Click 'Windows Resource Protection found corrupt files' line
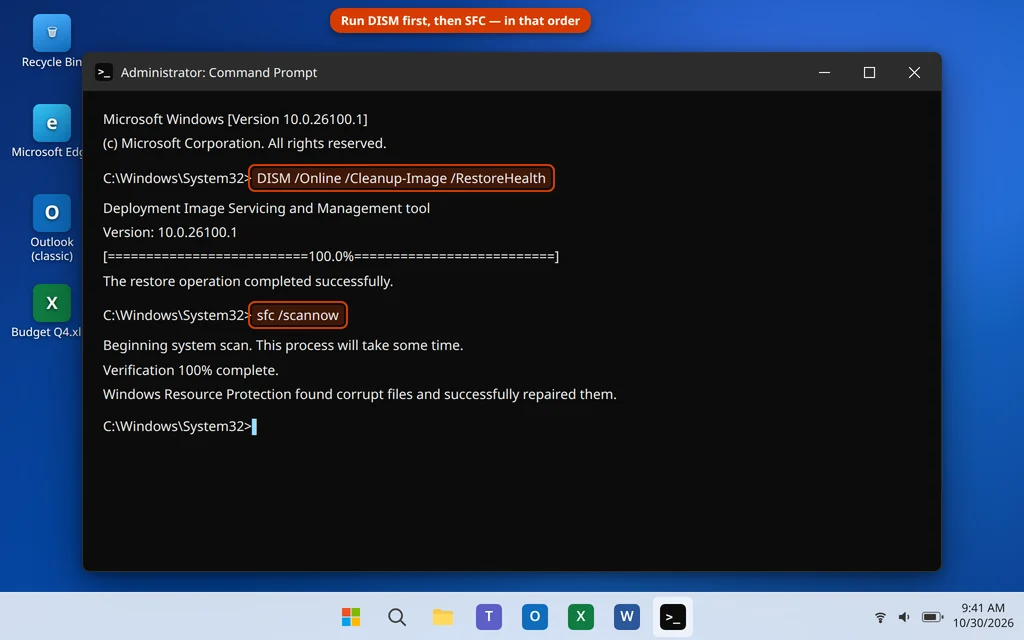This screenshot has height=640, width=1024. point(360,394)
